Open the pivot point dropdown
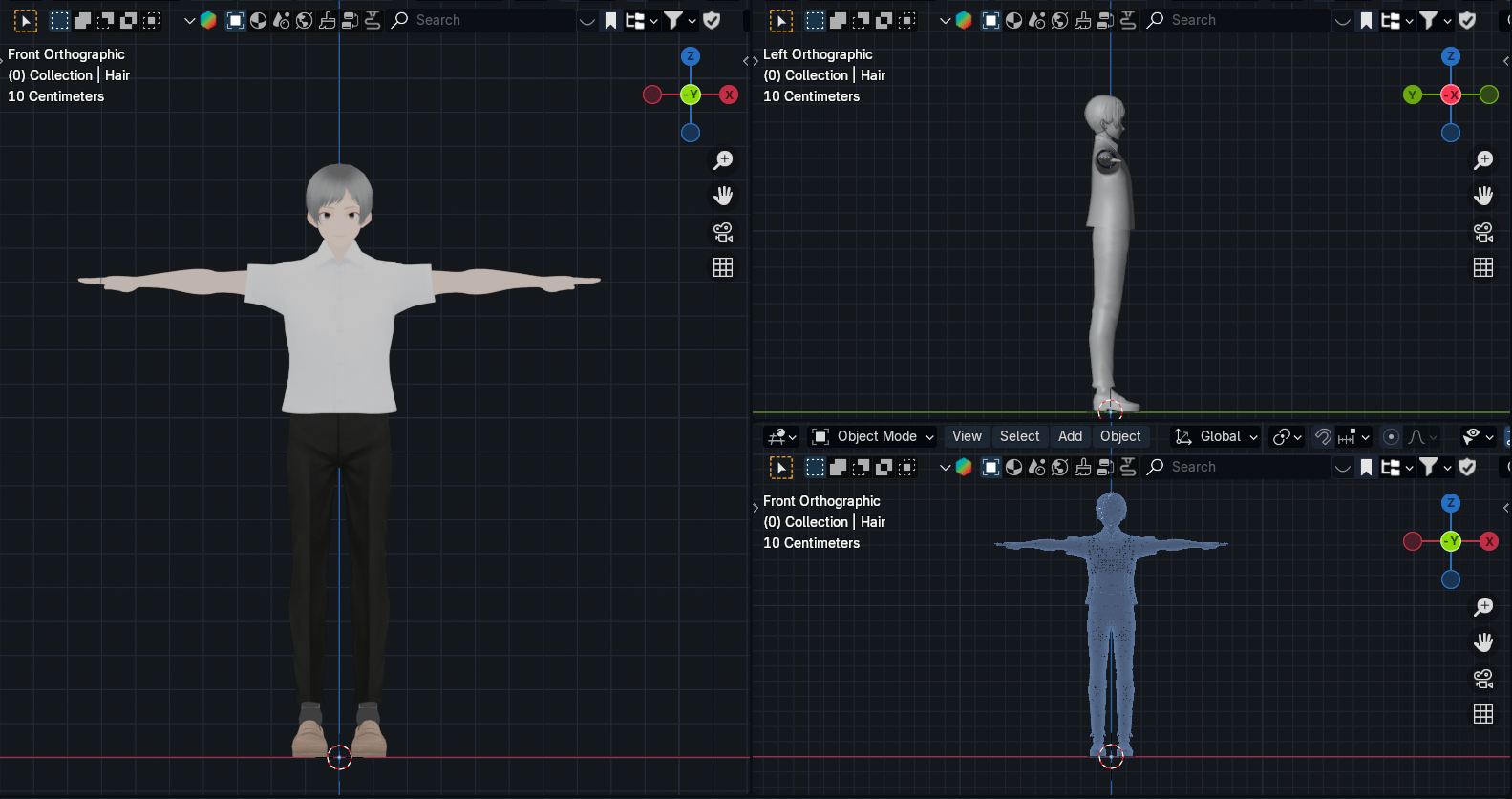Viewport: 1512px width, 799px height. [x=1287, y=437]
